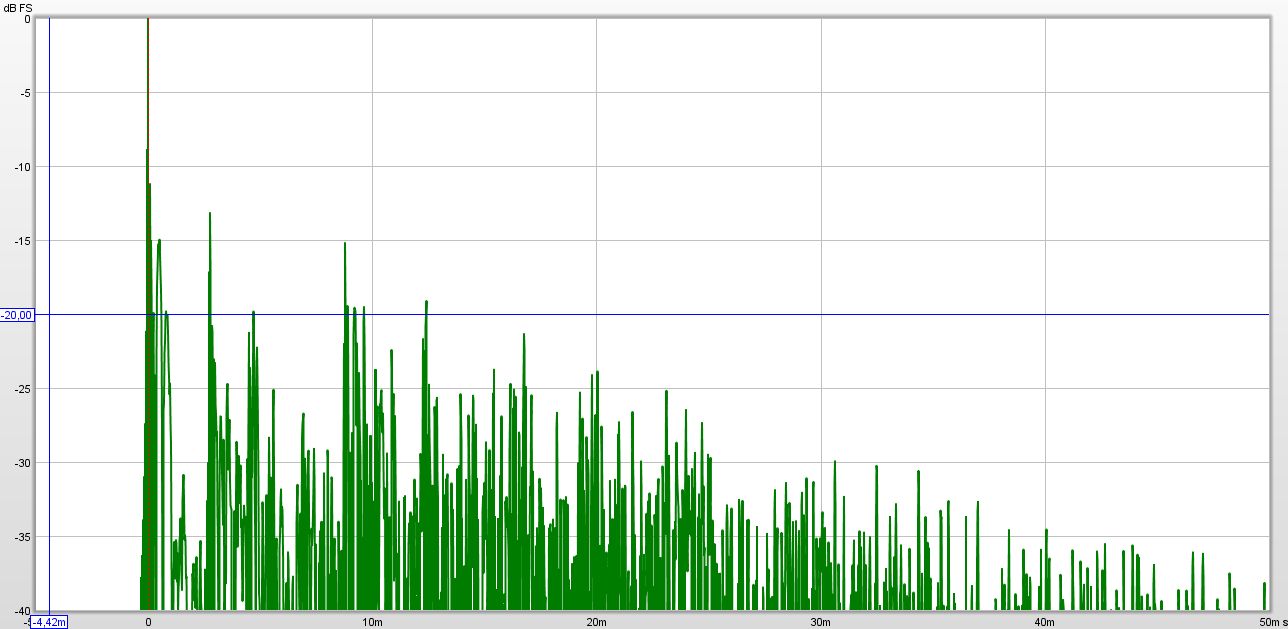Click the "-35" dB axis label
1288x629 pixels.
(22, 537)
